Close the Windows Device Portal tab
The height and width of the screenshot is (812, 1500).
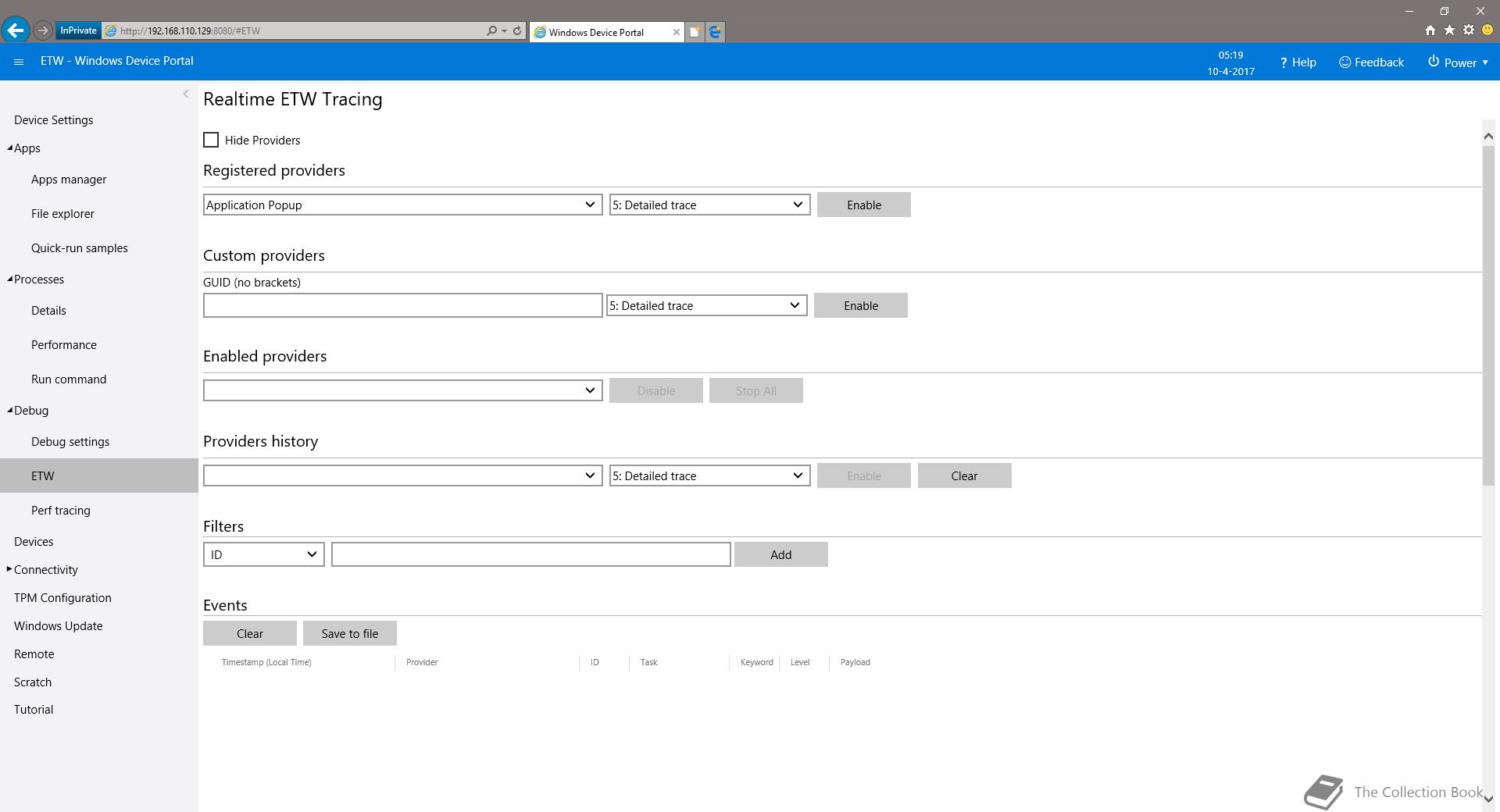[676, 32]
